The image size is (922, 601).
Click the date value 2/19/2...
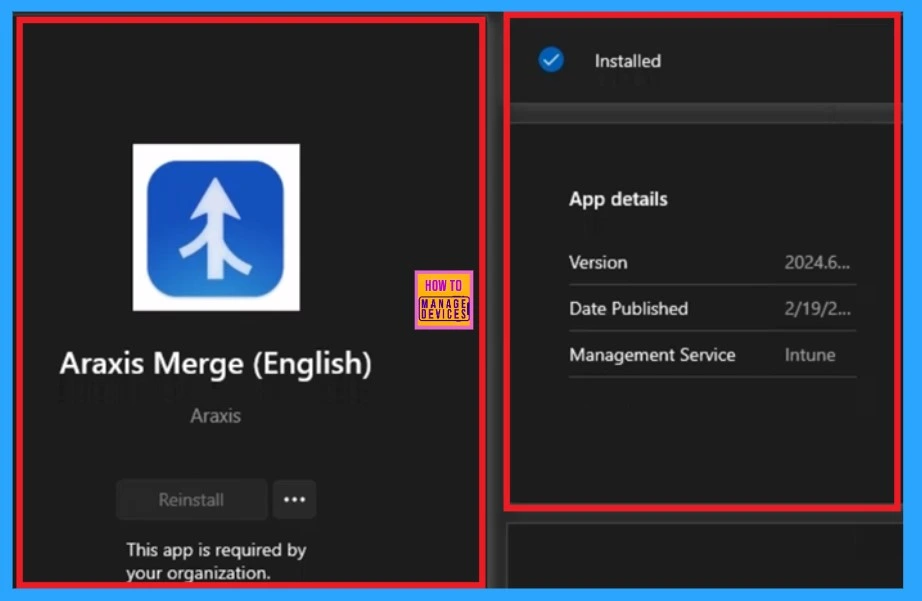pyautogui.click(x=817, y=309)
